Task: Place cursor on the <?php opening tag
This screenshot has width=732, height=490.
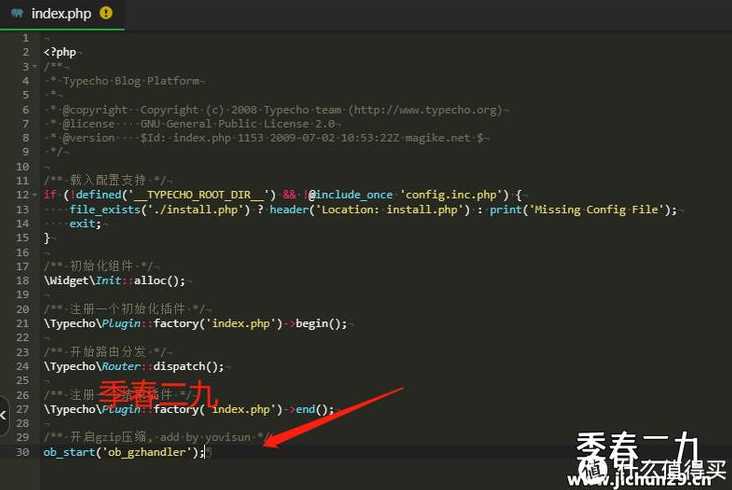Action: (x=60, y=52)
